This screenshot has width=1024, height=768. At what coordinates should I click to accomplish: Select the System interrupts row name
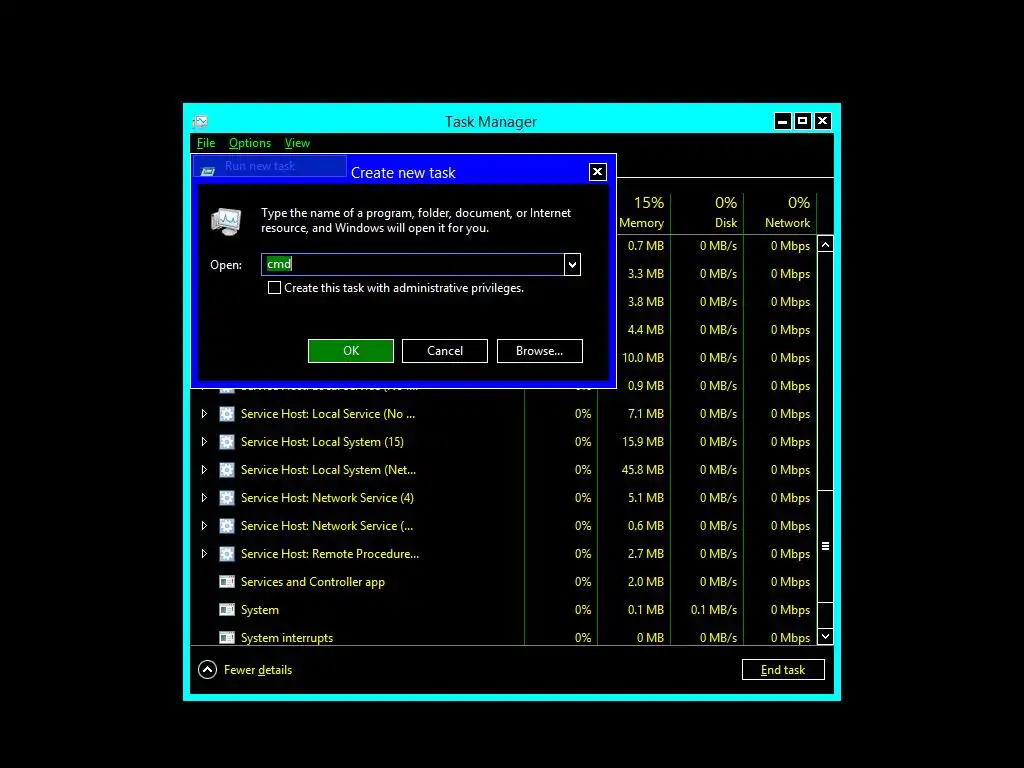(x=287, y=638)
